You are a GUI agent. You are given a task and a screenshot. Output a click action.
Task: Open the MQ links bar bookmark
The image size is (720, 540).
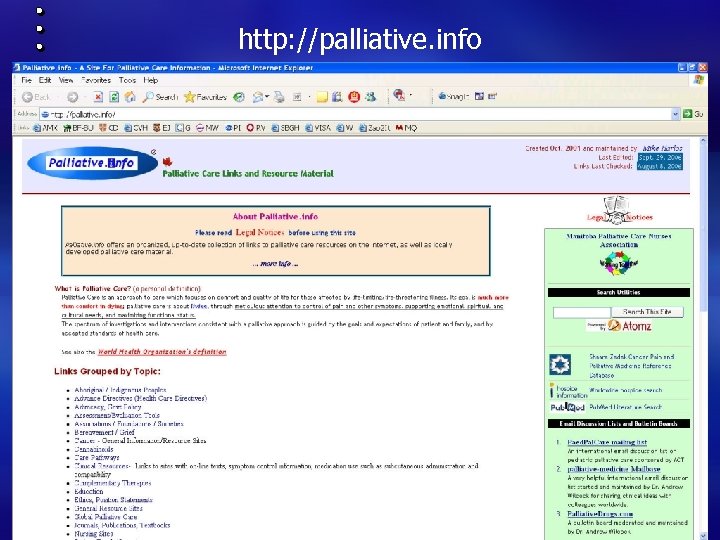pos(406,128)
